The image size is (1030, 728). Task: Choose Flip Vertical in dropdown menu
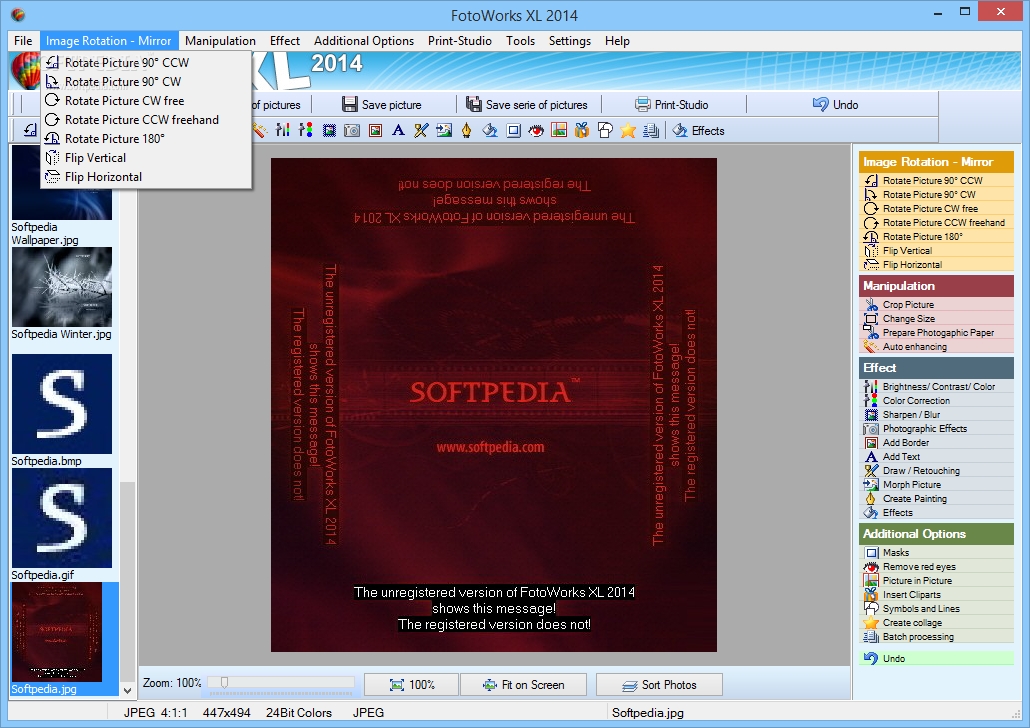pyautogui.click(x=146, y=158)
